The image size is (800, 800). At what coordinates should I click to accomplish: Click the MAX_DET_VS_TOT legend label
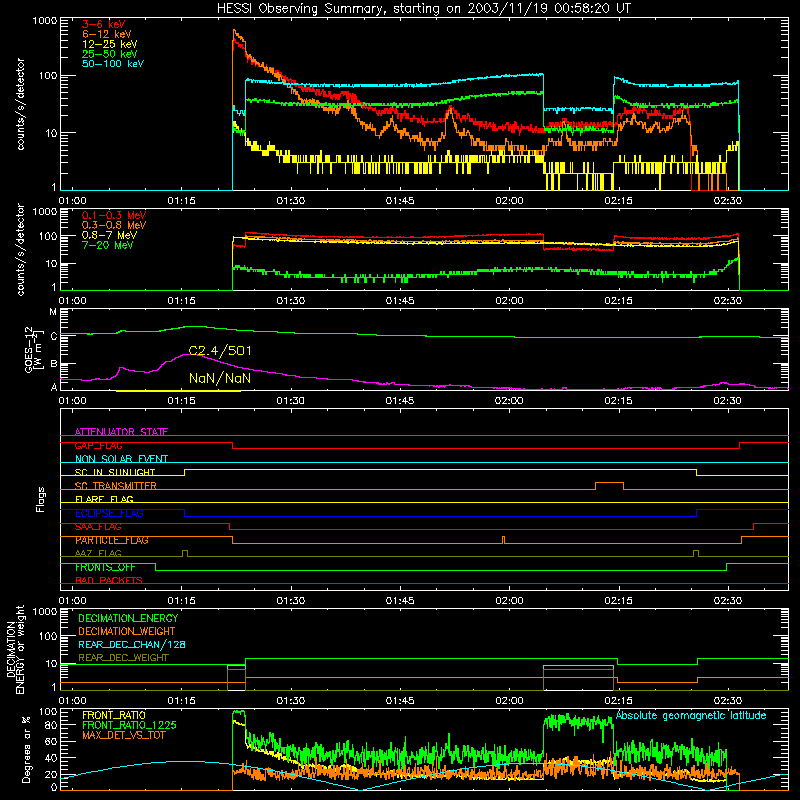click(x=123, y=735)
